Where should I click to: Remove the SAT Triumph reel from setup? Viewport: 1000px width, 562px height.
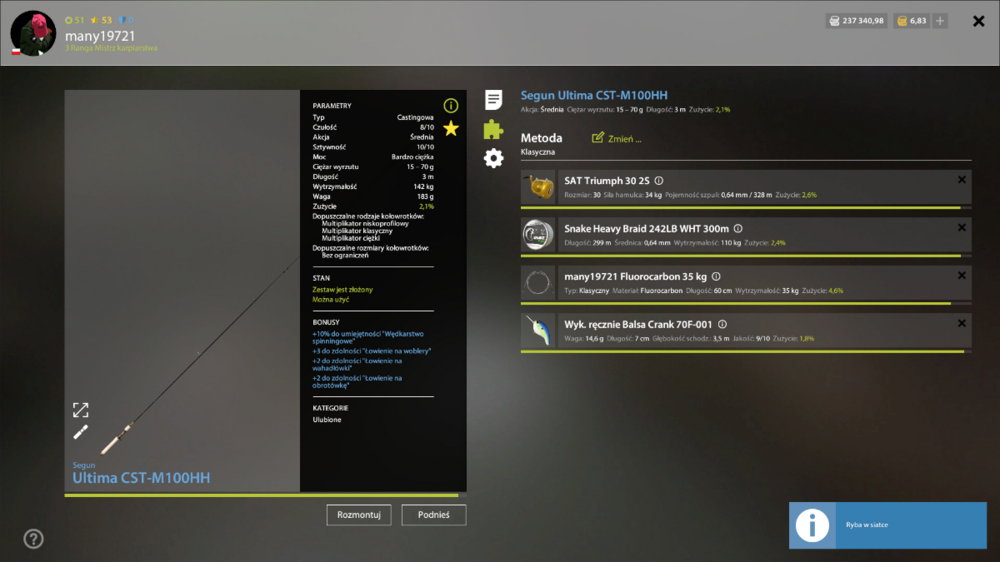point(962,180)
